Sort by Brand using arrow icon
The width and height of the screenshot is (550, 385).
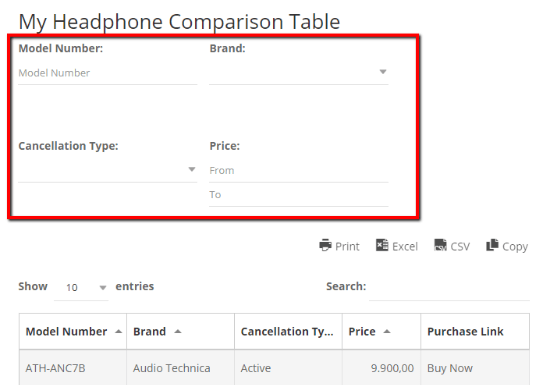(178, 332)
